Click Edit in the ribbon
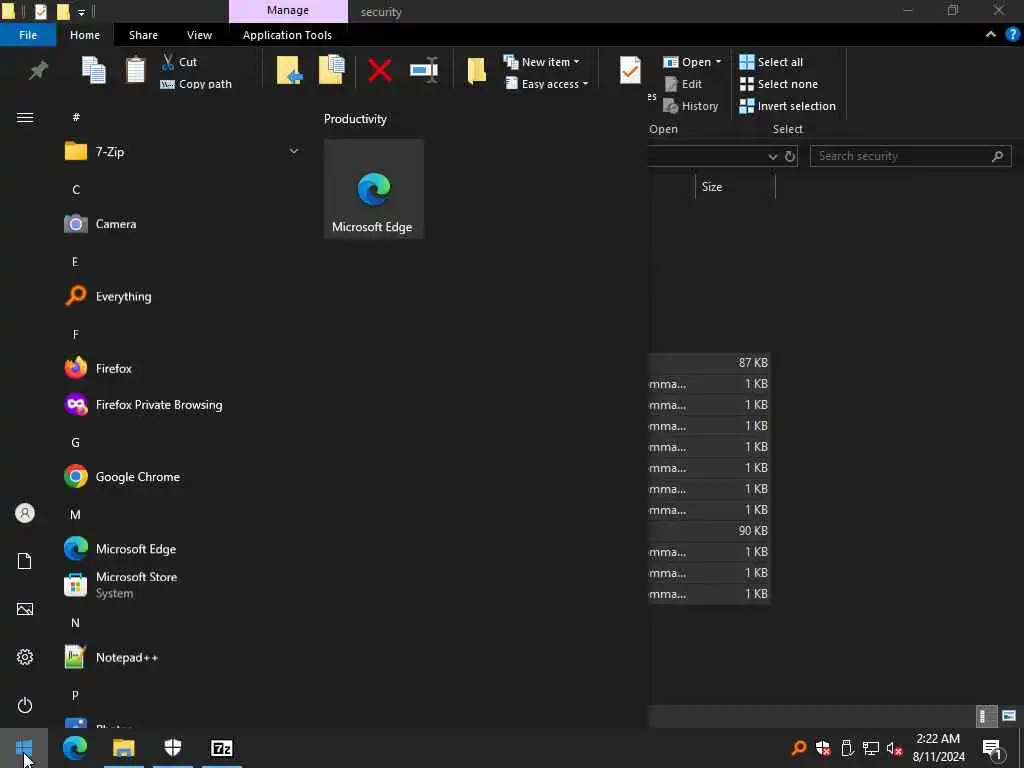Screen dimensions: 1024x768 click(x=683, y=84)
